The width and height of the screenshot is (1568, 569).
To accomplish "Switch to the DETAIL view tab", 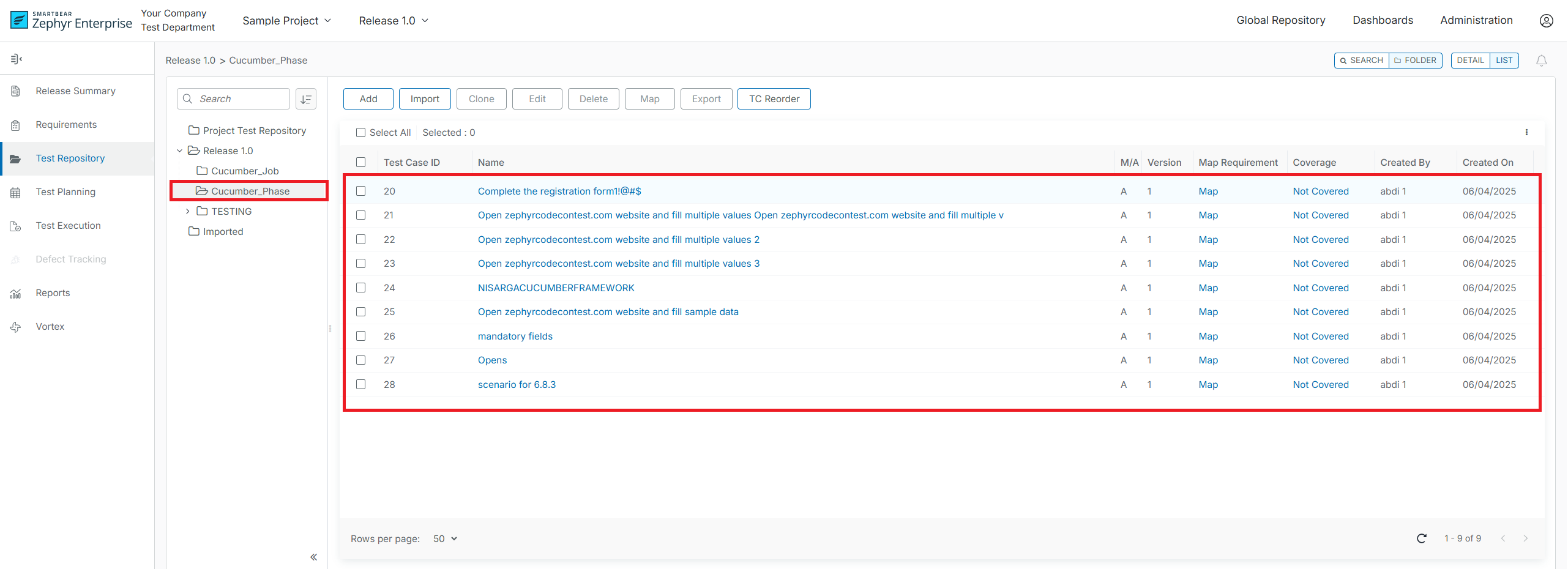I will (1471, 61).
